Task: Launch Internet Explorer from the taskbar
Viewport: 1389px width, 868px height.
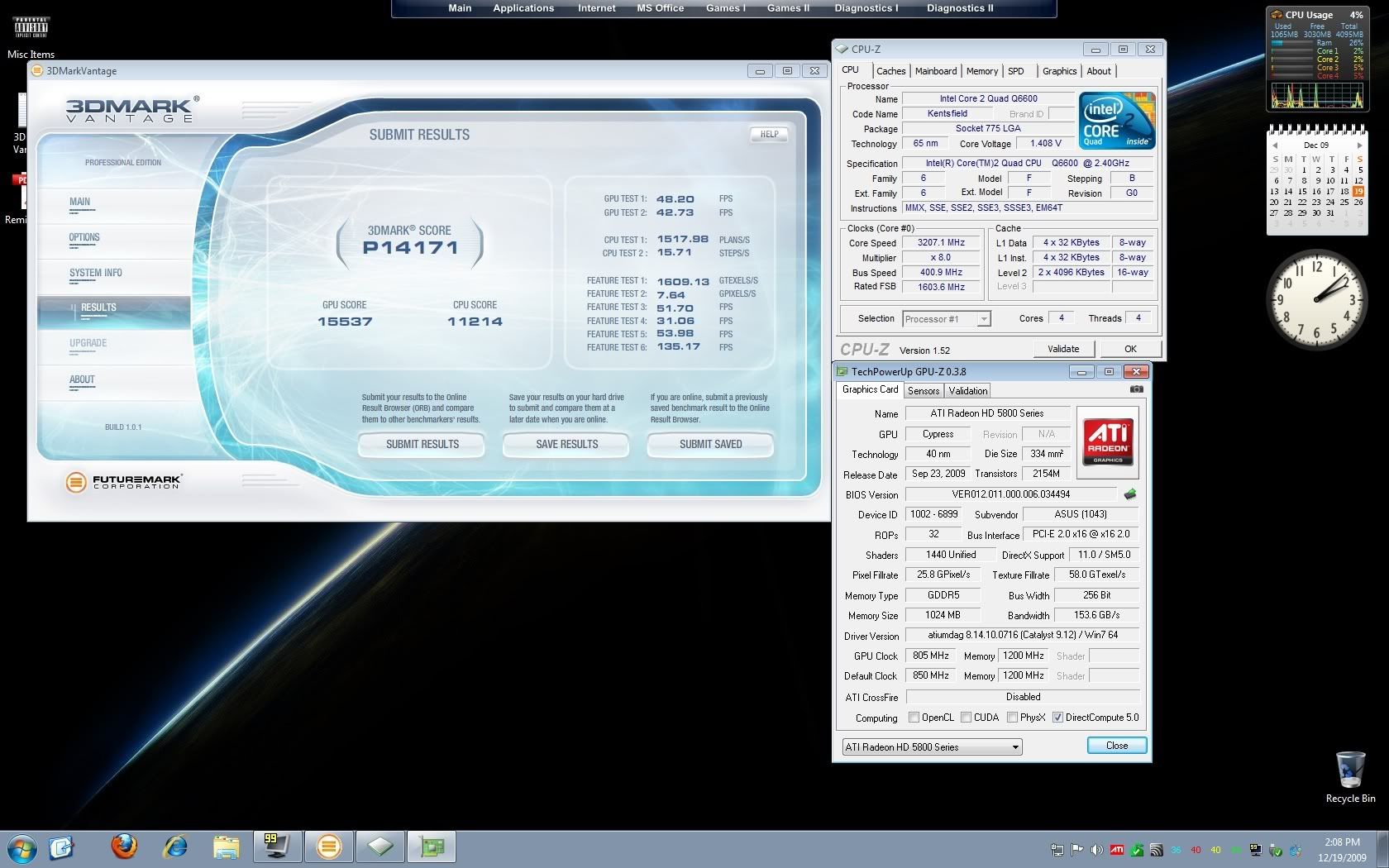Action: coord(175,847)
